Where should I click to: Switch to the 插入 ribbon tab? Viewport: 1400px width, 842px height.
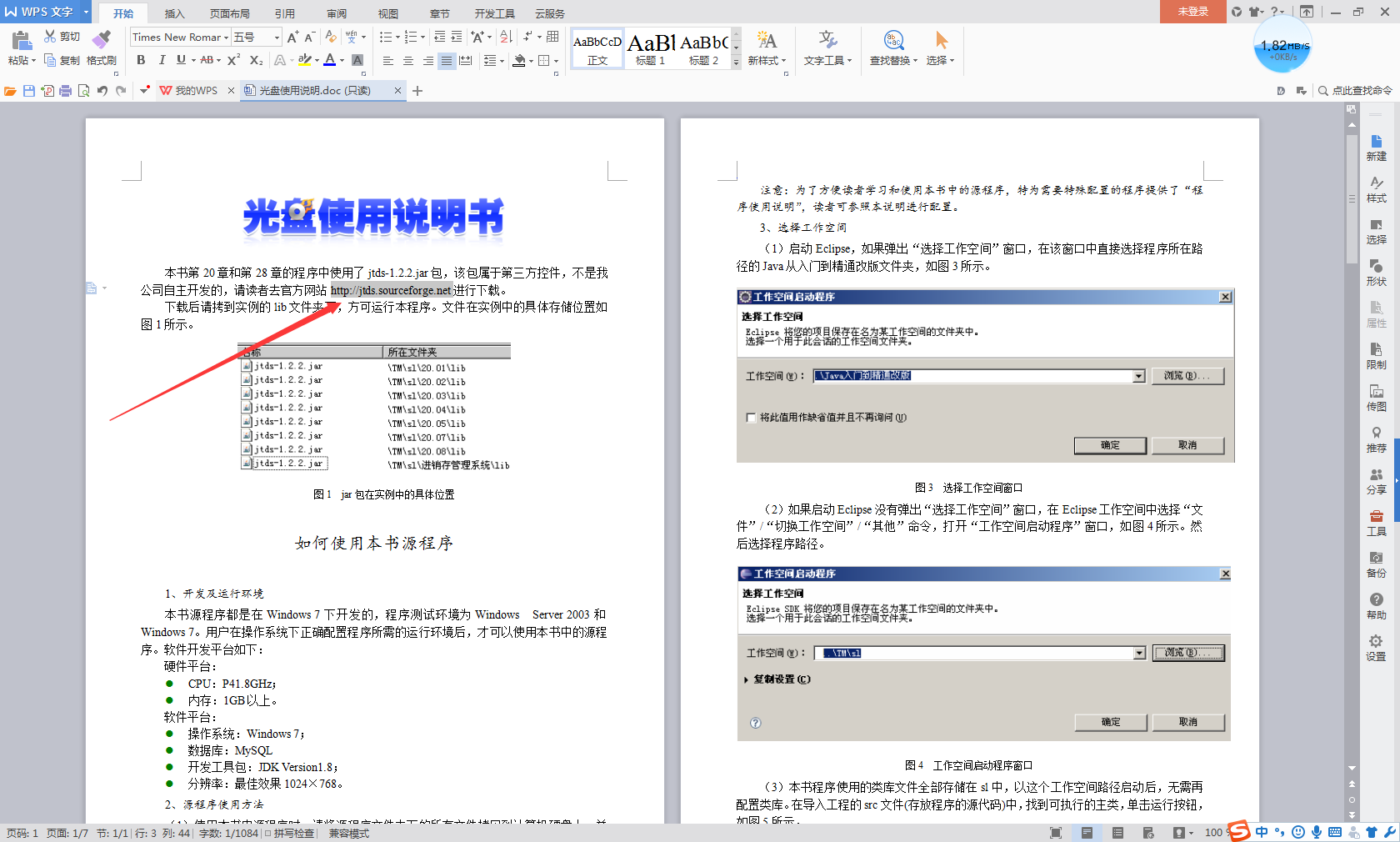tap(174, 13)
